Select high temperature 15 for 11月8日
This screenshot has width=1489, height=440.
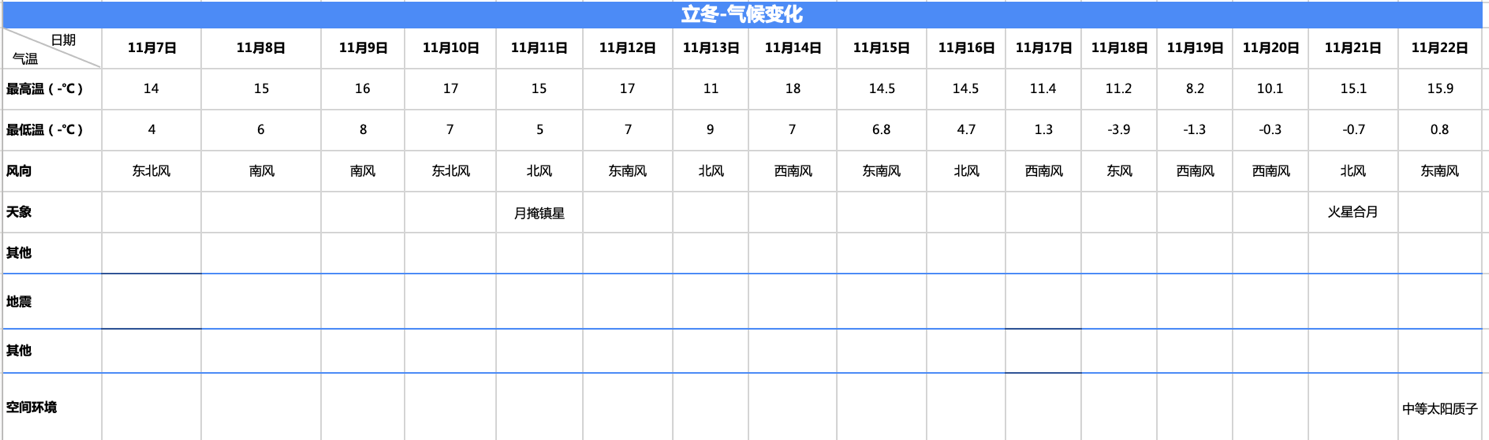(261, 89)
